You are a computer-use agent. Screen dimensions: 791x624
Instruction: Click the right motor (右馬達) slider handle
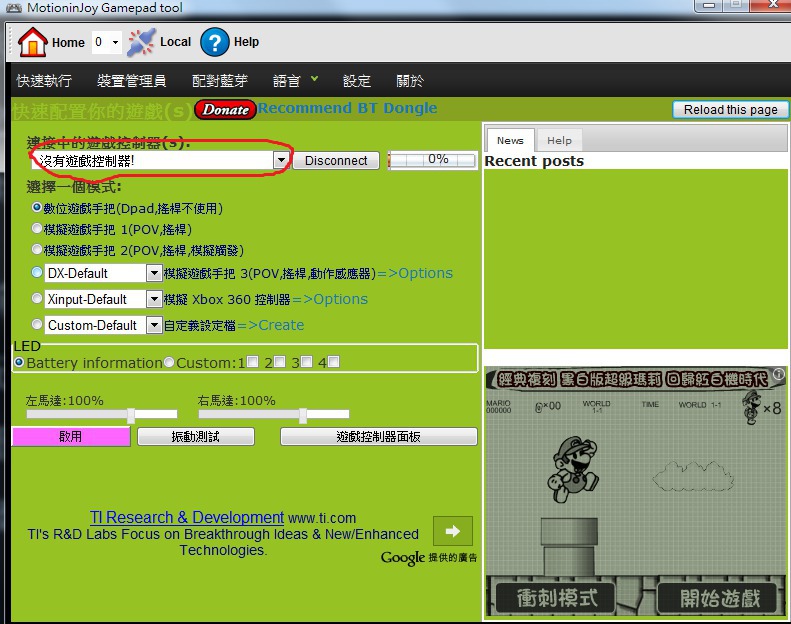(303, 415)
